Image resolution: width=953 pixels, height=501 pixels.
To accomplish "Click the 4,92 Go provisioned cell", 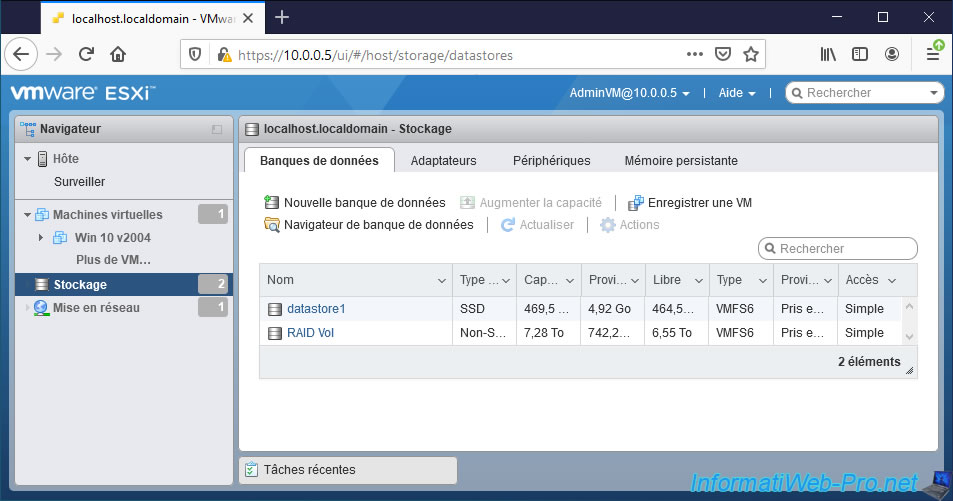I will click(613, 309).
